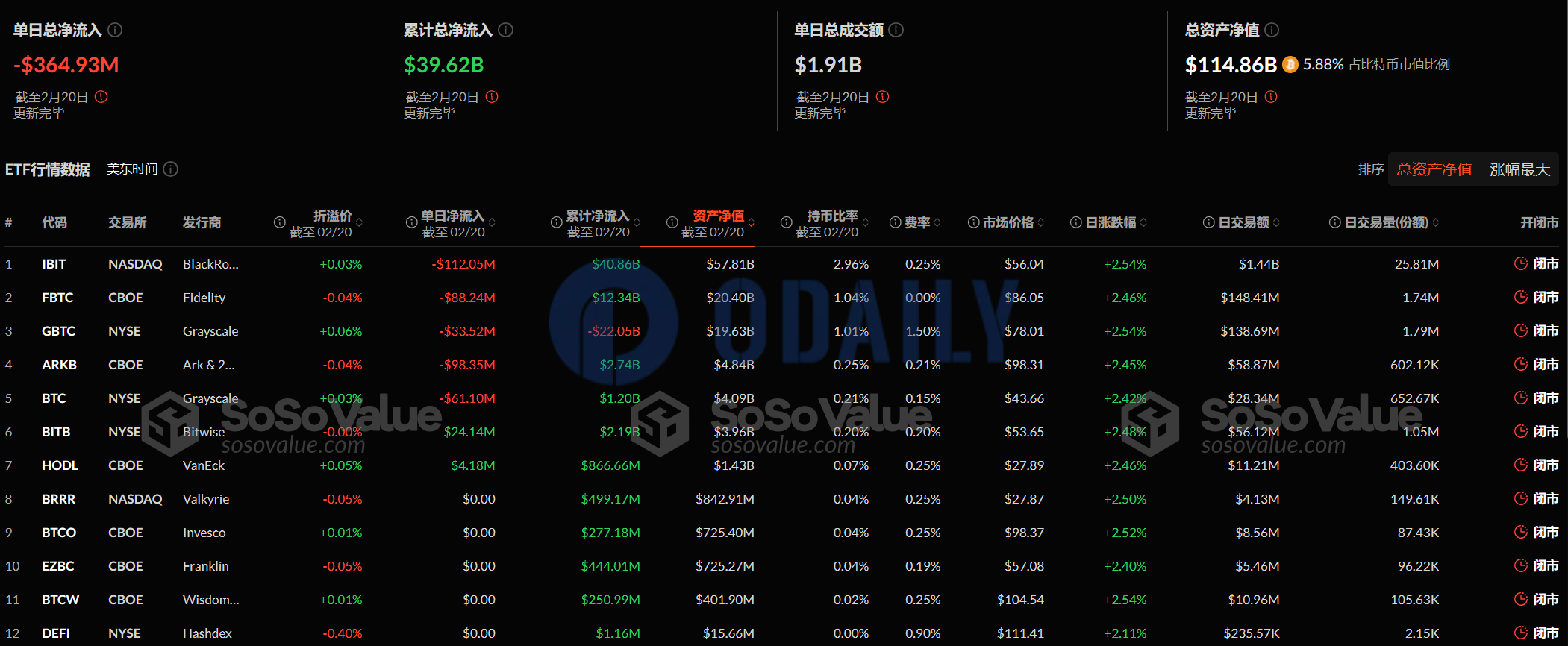Click the market-closed clock icon in GBTC row

coord(1520,330)
